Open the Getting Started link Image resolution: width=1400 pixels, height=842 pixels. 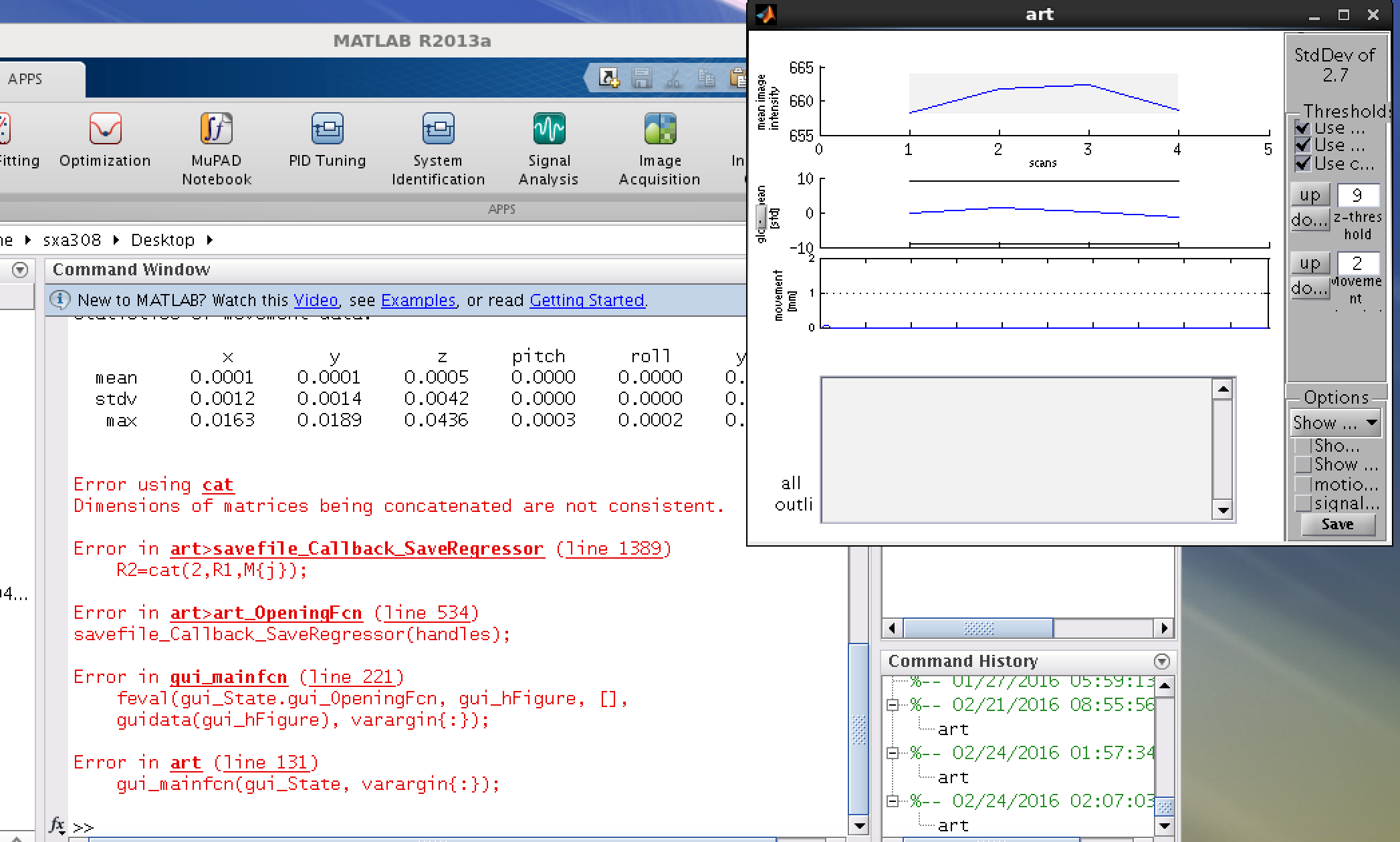point(586,301)
